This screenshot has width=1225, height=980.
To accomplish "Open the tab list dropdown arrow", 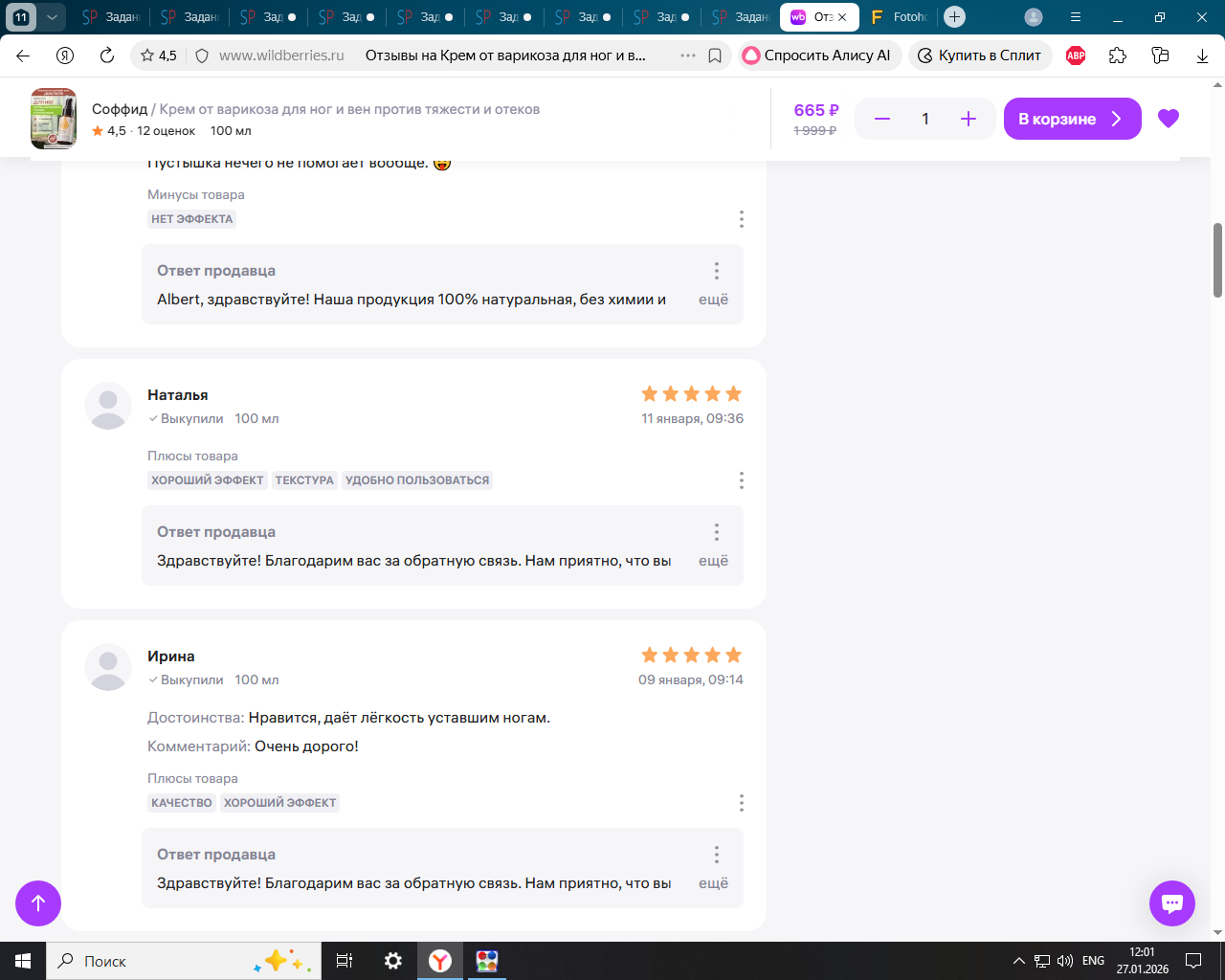I will (x=52, y=17).
